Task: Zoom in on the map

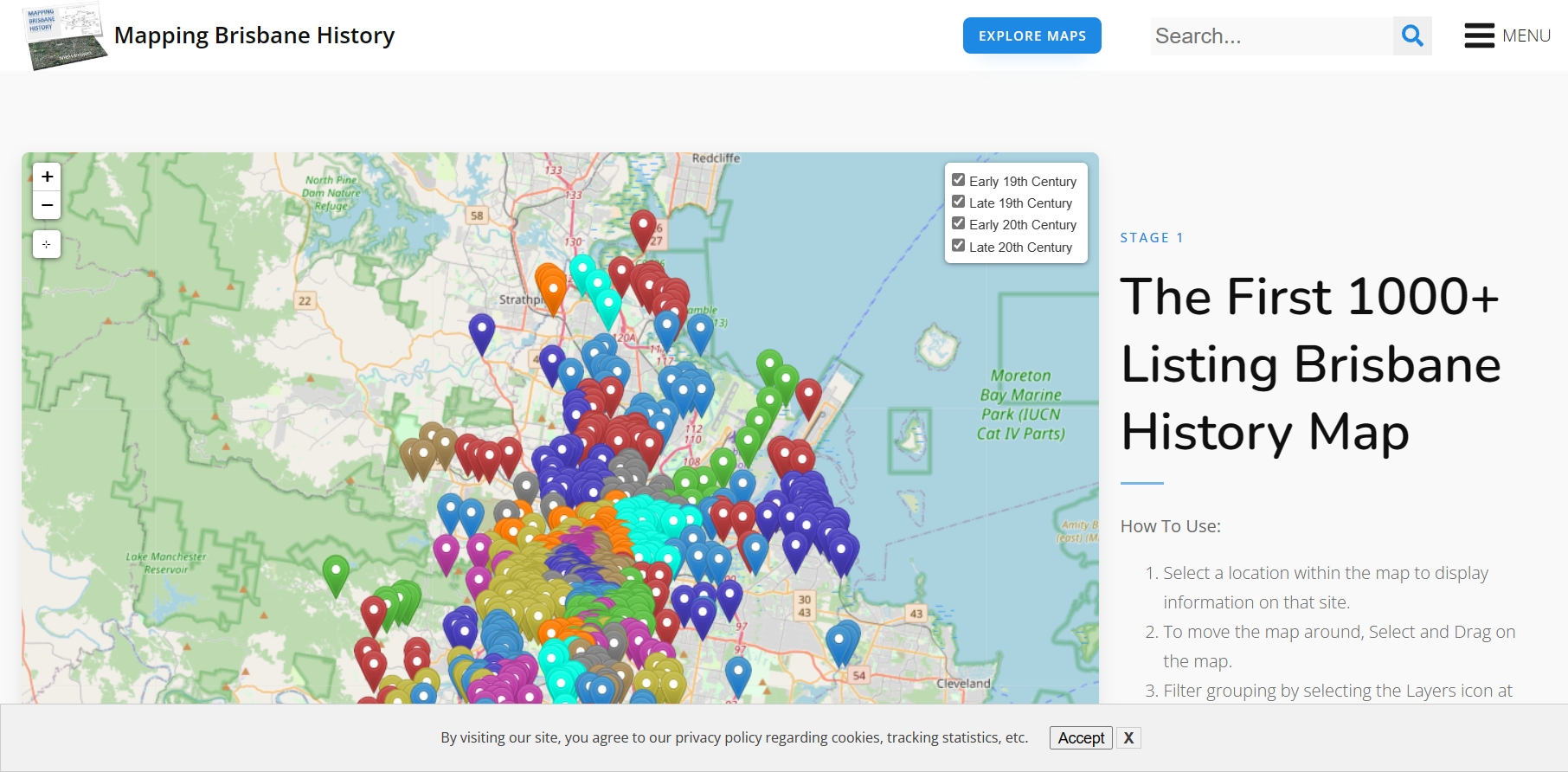Action: (x=47, y=177)
